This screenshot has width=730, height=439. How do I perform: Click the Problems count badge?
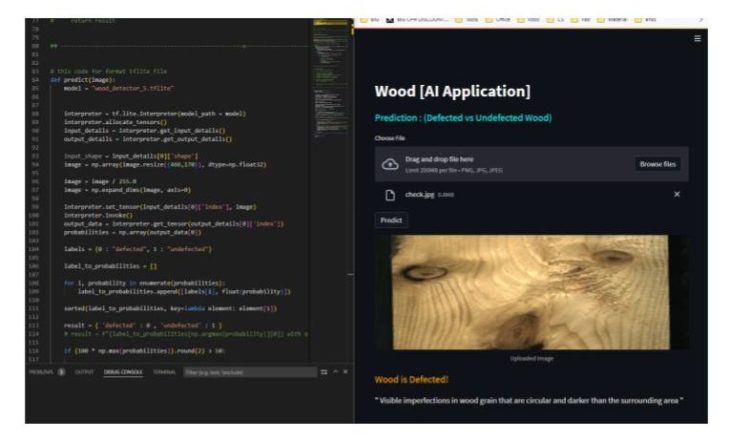(x=61, y=372)
